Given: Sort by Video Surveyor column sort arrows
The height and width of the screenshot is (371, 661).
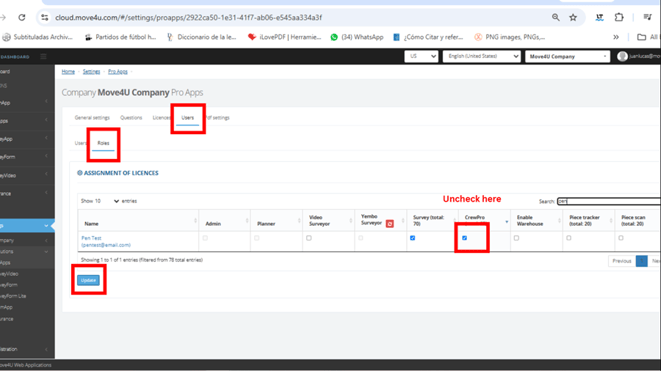Looking at the screenshot, I should [x=351, y=220].
